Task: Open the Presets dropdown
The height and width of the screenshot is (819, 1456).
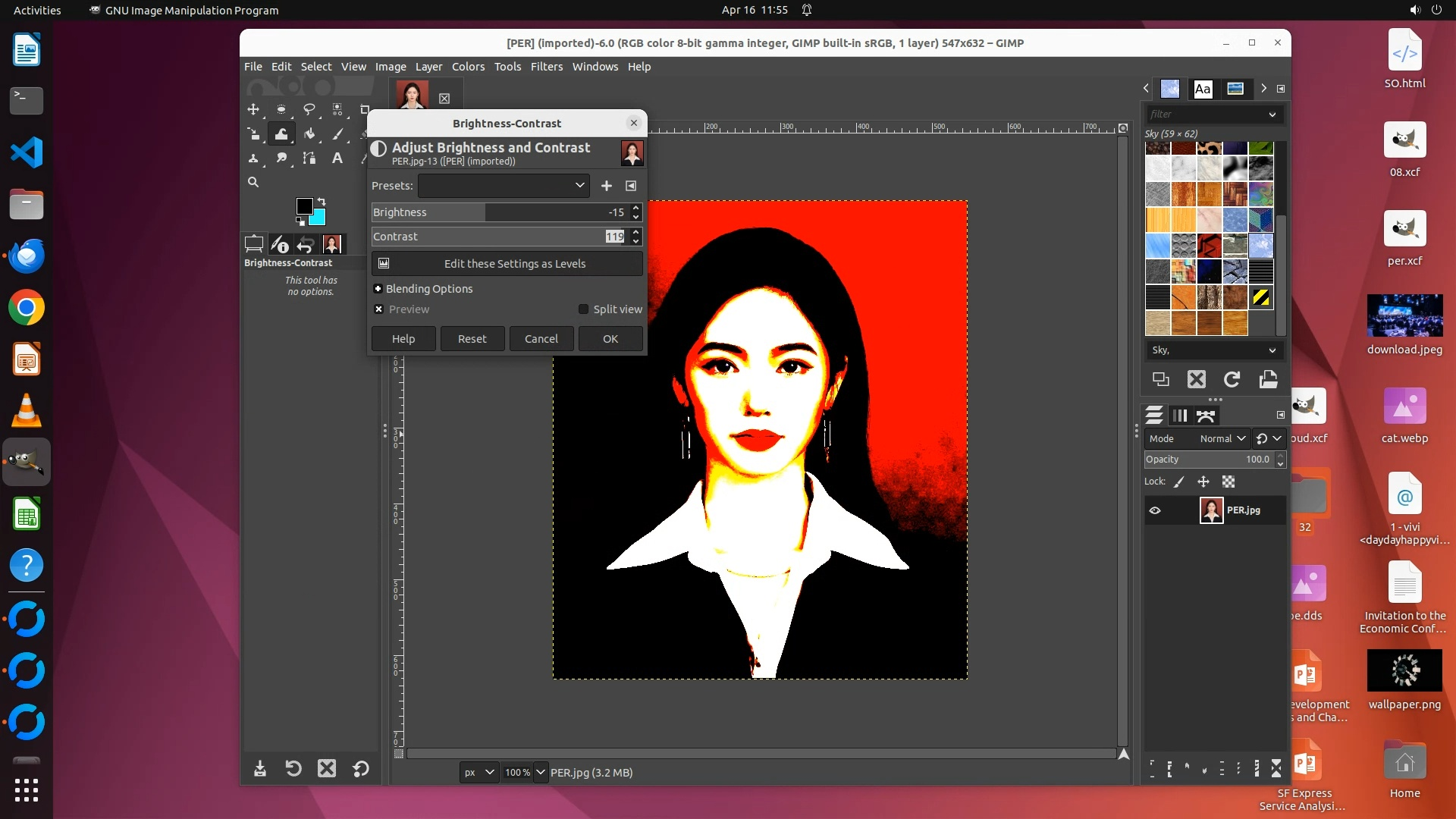Action: (503, 186)
